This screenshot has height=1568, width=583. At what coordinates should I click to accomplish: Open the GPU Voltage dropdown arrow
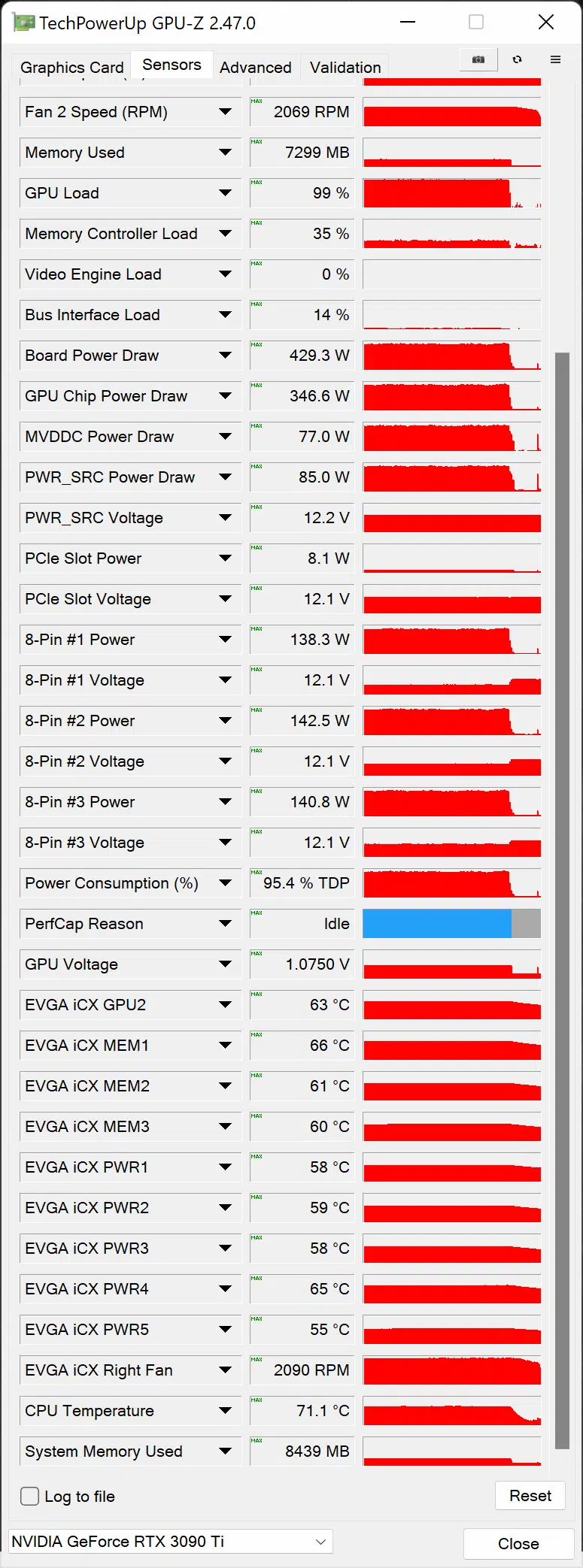(x=225, y=964)
